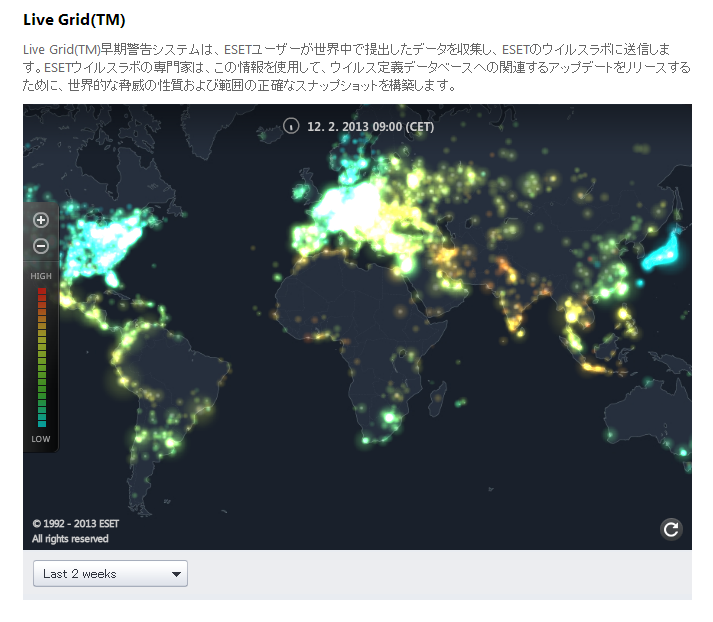Click the "All rights reserved" text
The height and width of the screenshot is (622, 713).
pyautogui.click(x=70, y=539)
